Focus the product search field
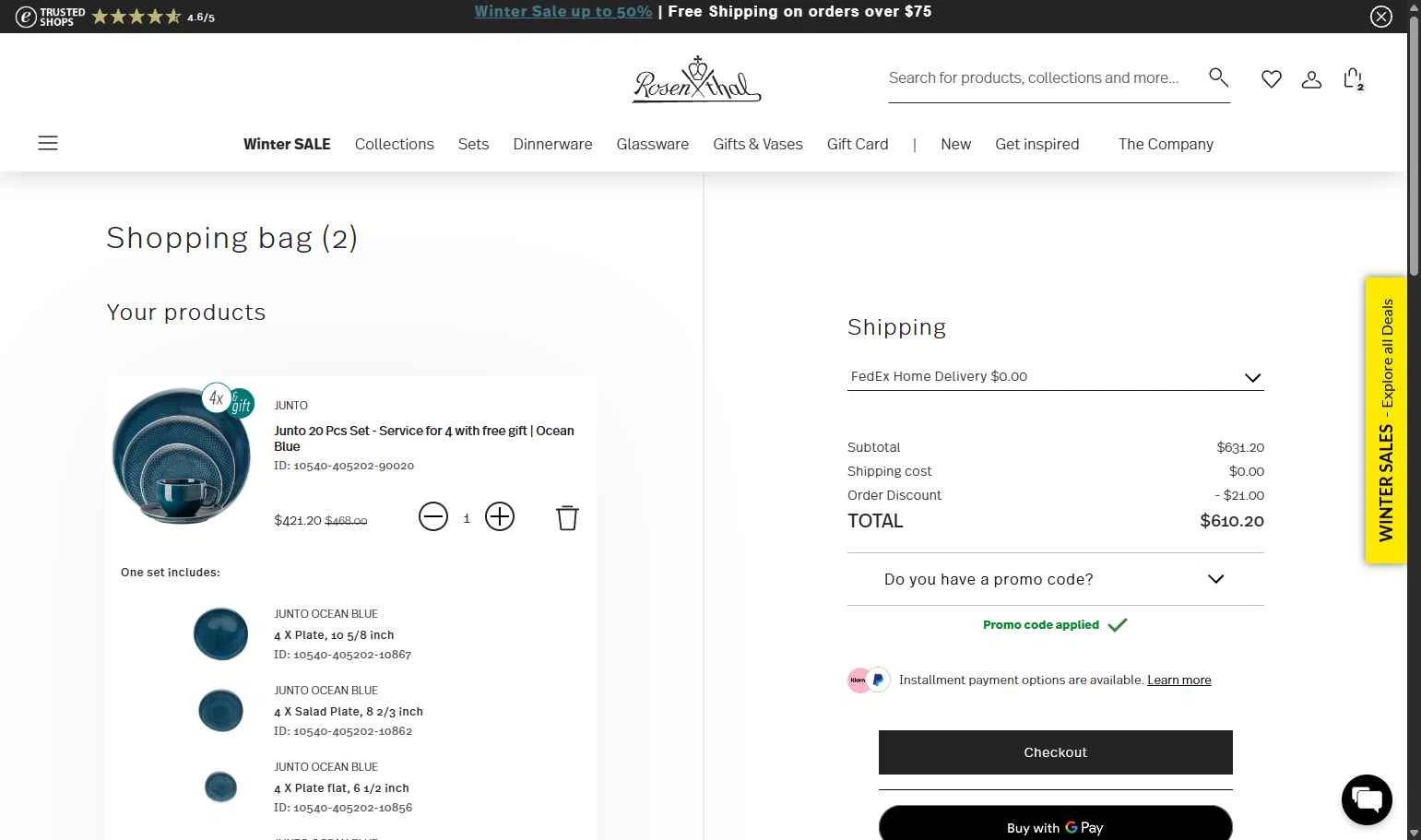Viewport: 1421px width, 840px height. [1047, 78]
